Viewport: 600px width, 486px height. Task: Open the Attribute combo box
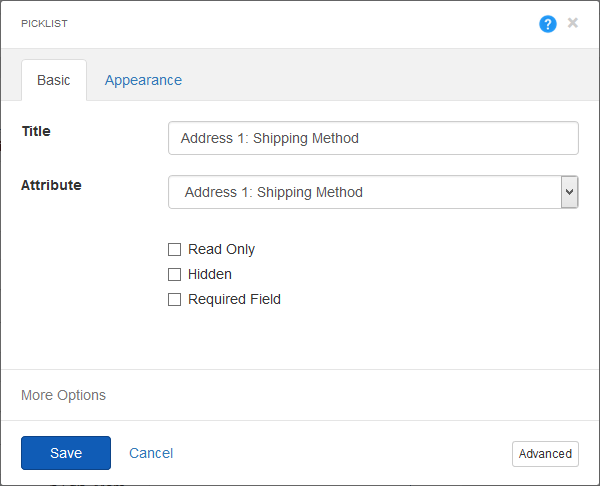373,192
